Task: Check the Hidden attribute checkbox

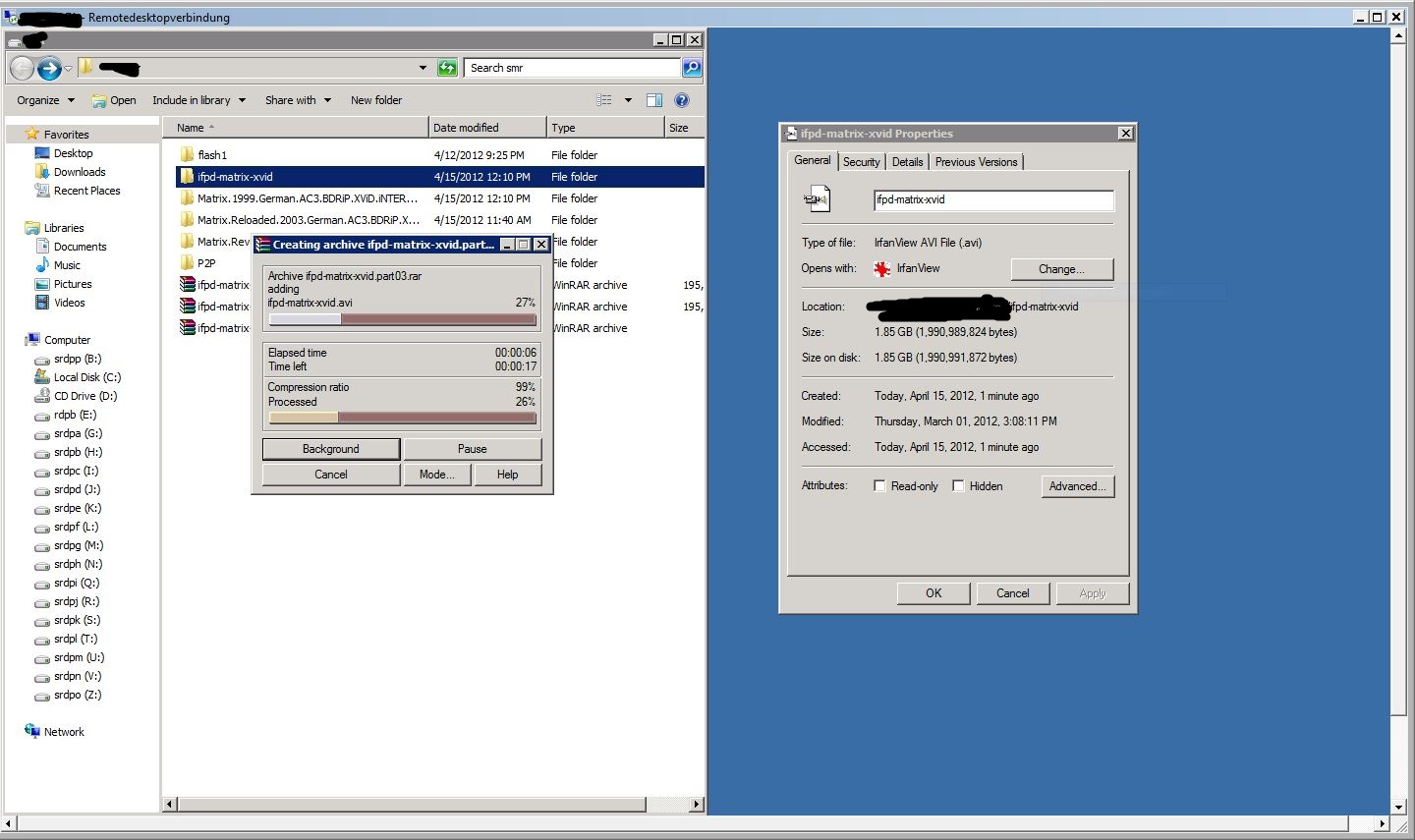Action: click(x=958, y=486)
